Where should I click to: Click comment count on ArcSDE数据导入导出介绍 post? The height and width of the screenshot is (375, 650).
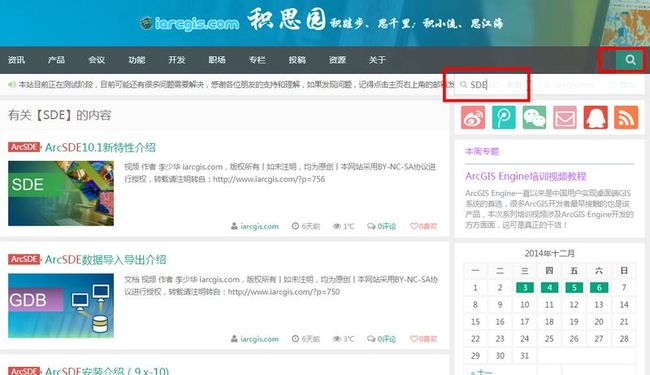coord(381,339)
